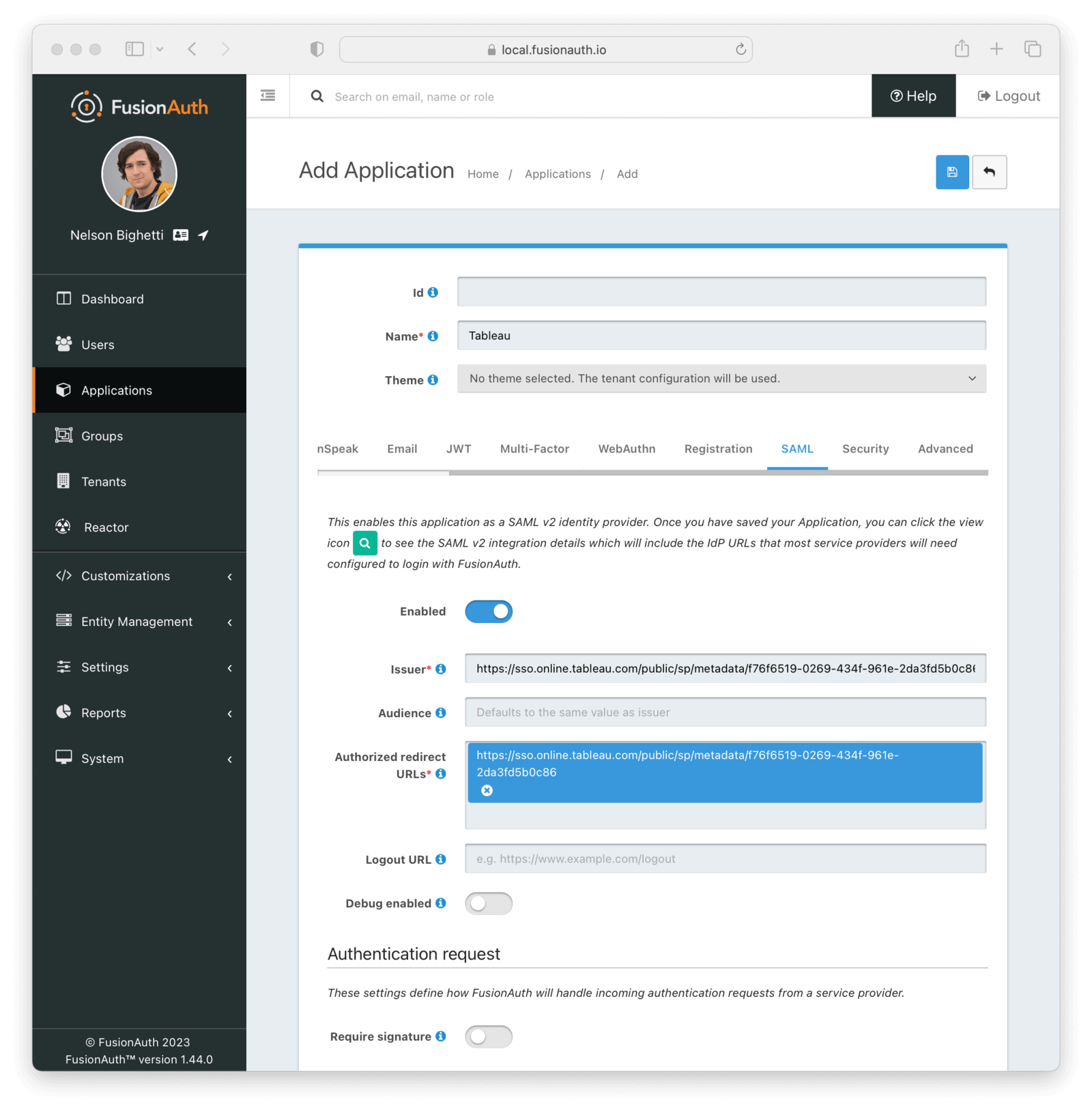Open Reactor in the sidebar

click(139, 528)
